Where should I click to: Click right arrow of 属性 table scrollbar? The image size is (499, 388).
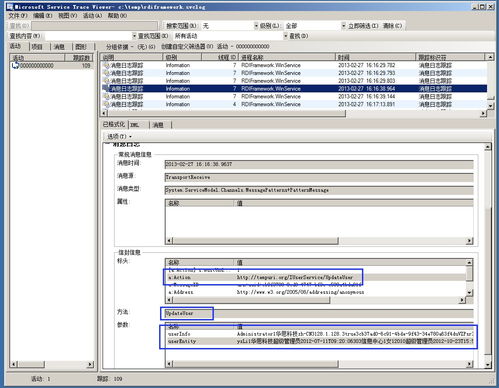click(x=469, y=241)
